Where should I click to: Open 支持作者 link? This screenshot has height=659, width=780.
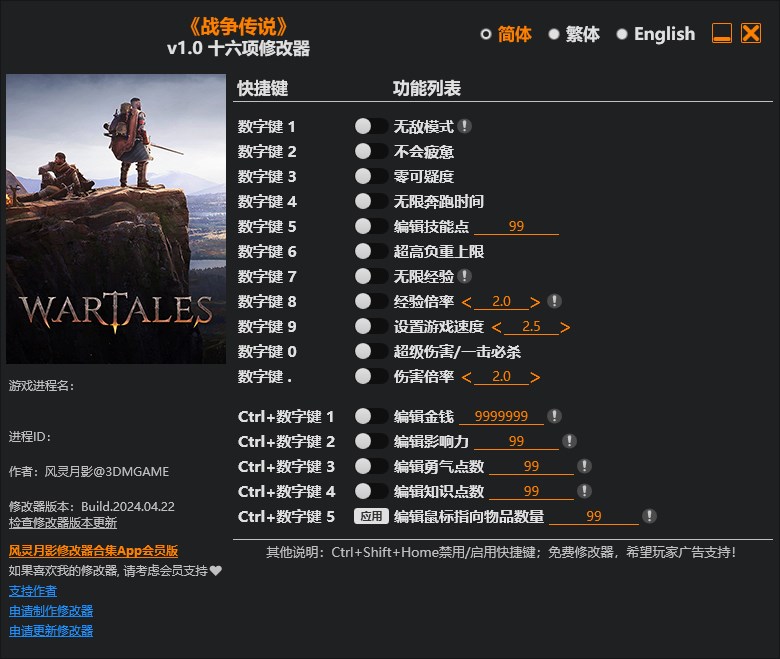click(33, 591)
